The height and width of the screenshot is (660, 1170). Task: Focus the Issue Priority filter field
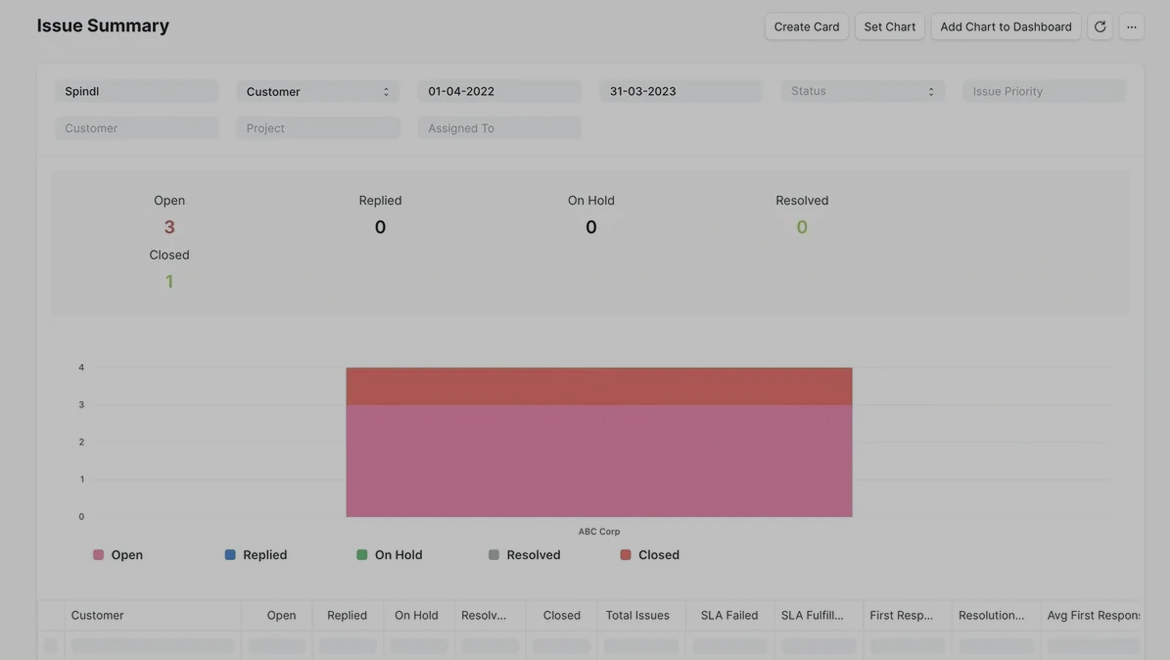tap(1044, 91)
